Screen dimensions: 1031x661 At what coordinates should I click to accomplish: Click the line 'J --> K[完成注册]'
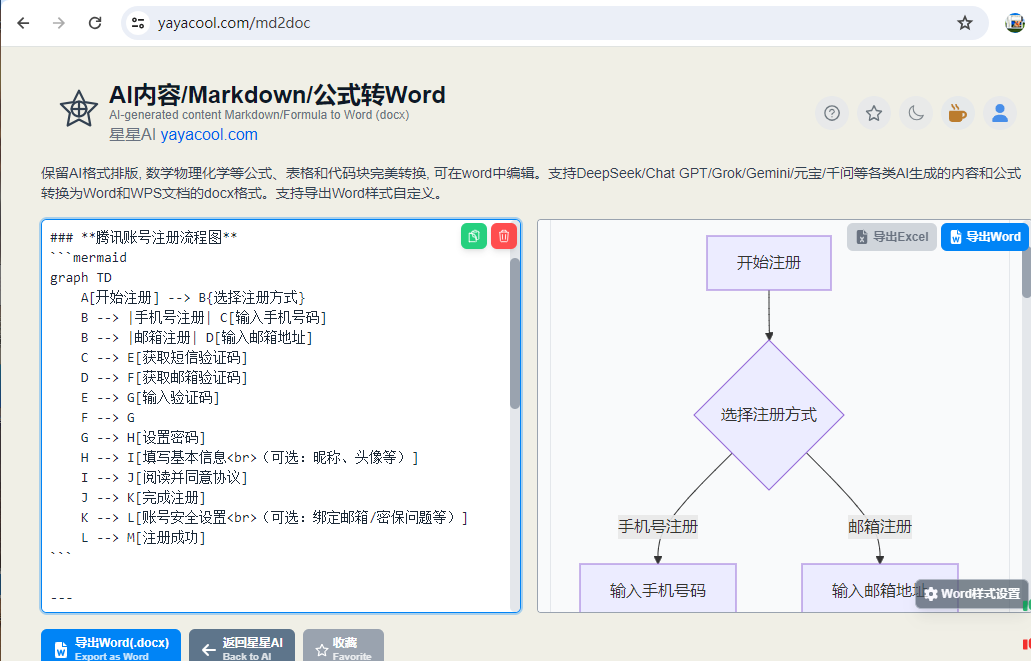pyautogui.click(x=143, y=497)
